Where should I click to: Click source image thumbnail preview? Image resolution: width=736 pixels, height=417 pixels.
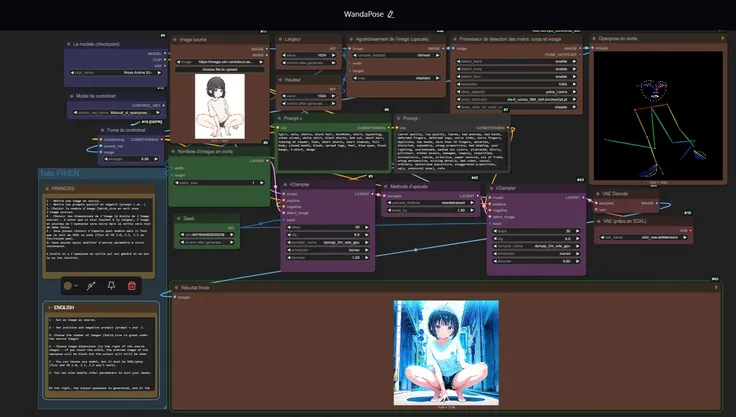coord(220,106)
